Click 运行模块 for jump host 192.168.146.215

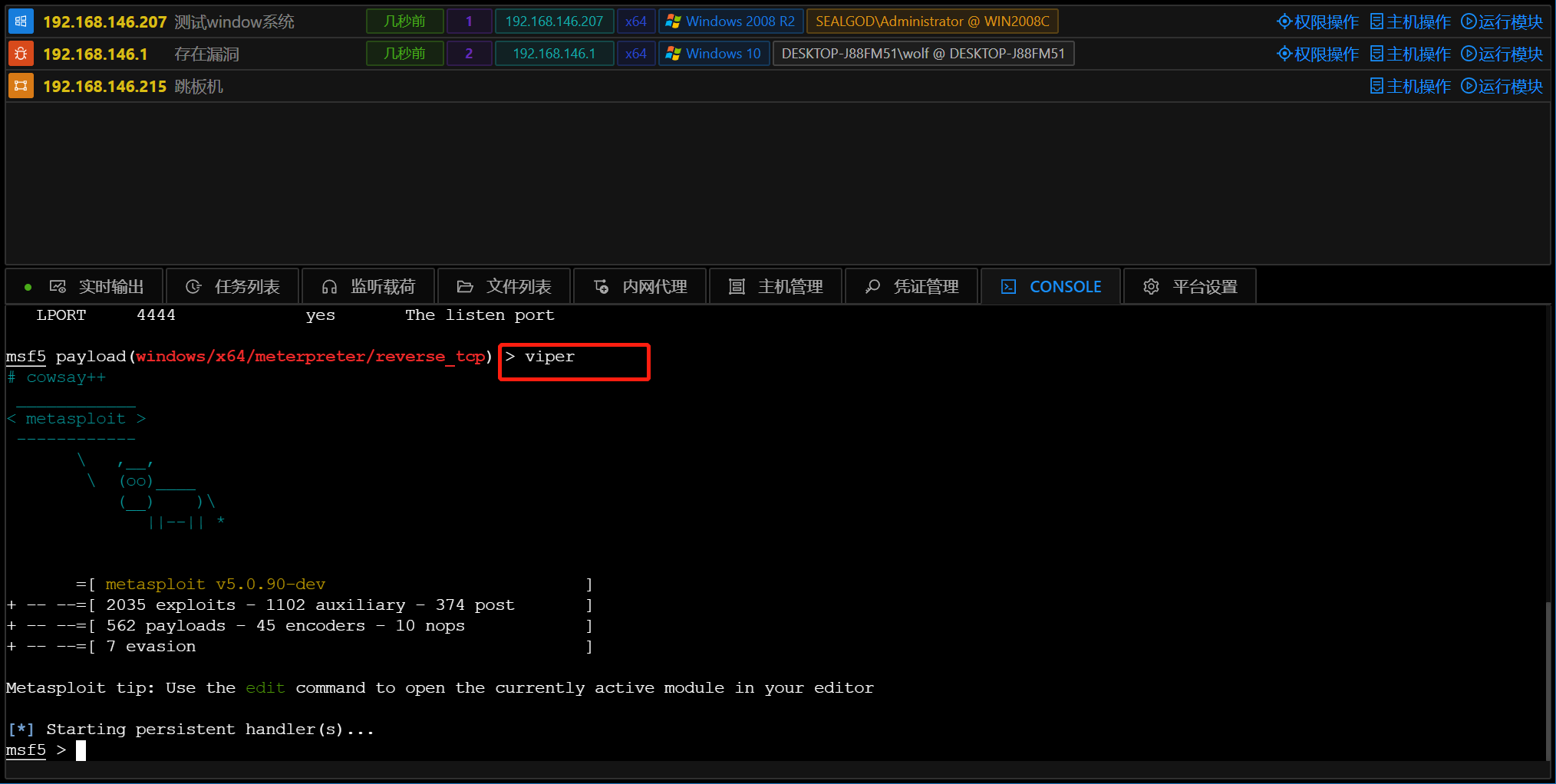click(x=1502, y=86)
